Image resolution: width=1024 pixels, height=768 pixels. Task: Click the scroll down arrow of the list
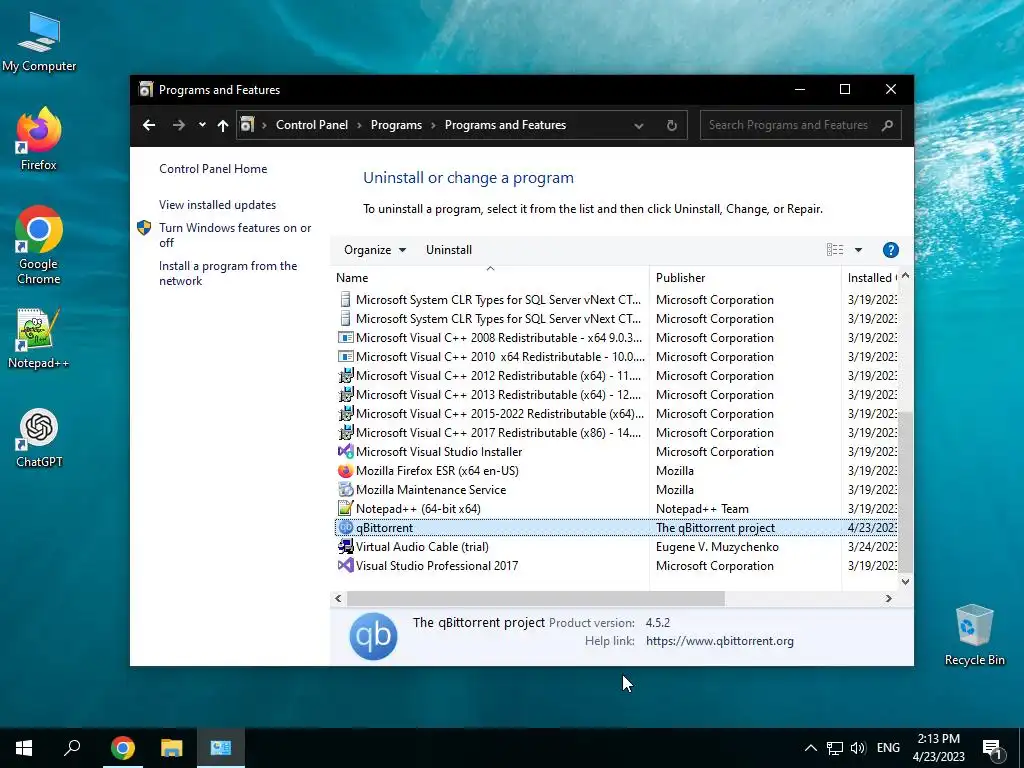coord(905,581)
